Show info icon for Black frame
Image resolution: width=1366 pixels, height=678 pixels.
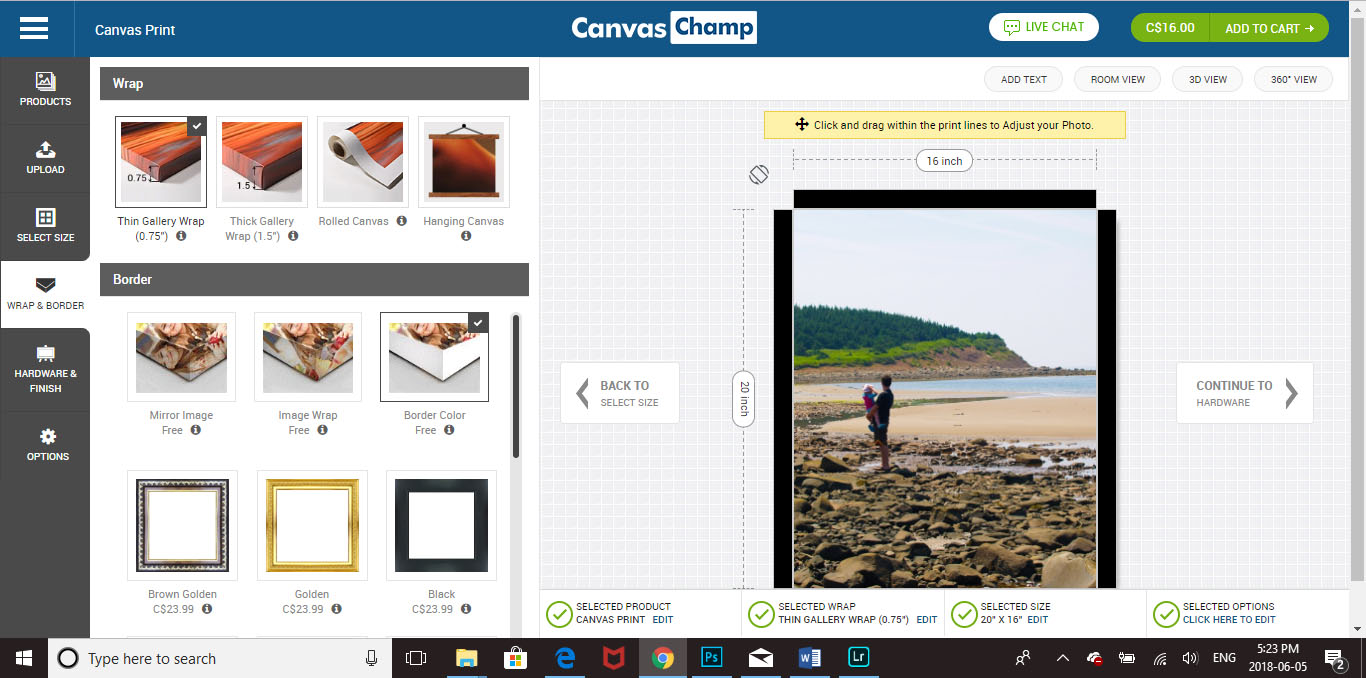pos(466,609)
